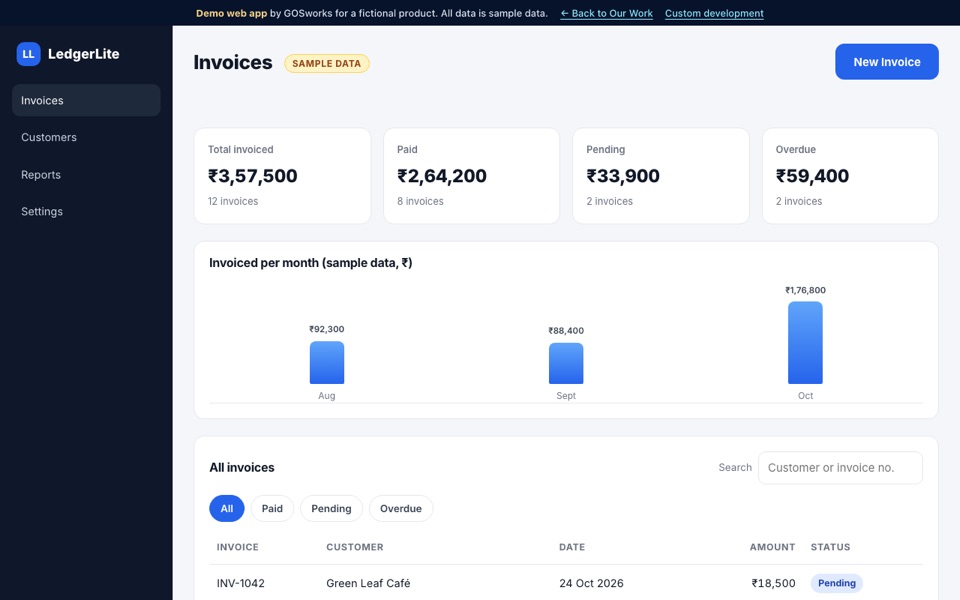Click customer Green Leaf Café
The height and width of the screenshot is (600, 960).
coord(368,583)
